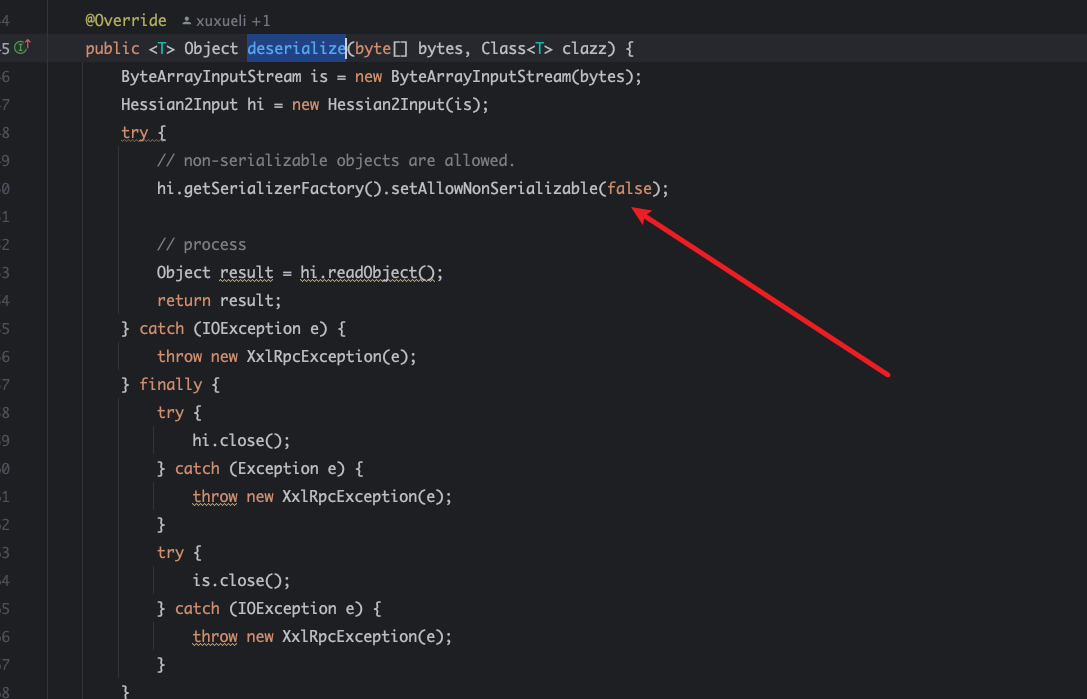Click the @Override annotation

pyautogui.click(x=125, y=20)
